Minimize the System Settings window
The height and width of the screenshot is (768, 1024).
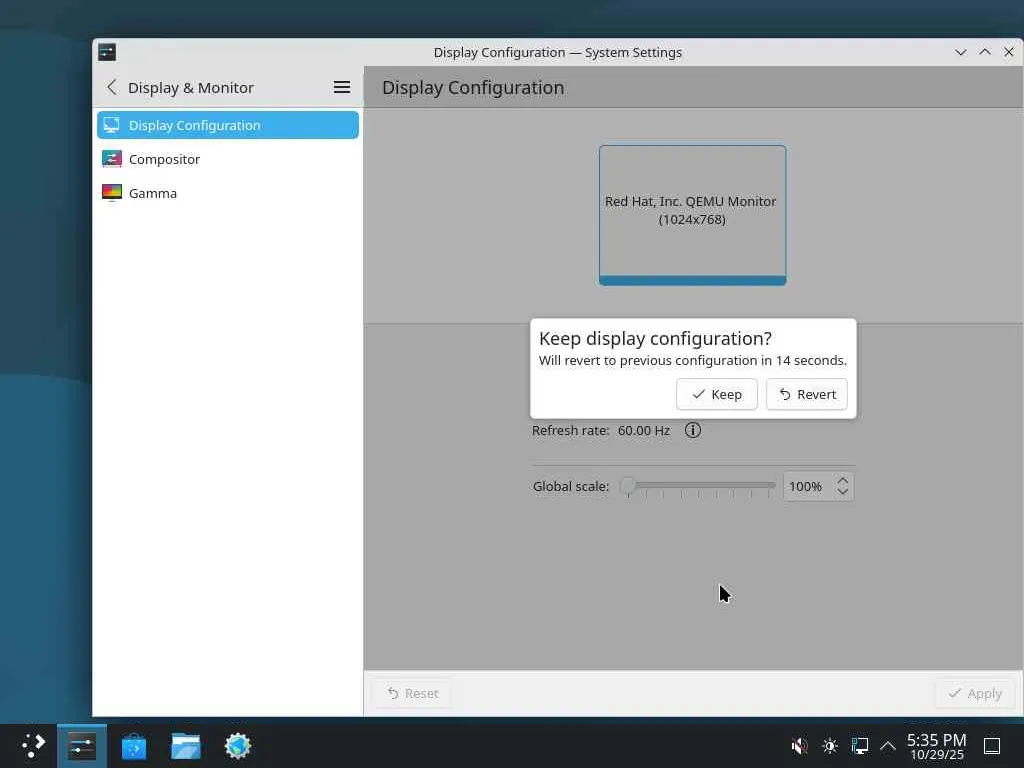pyautogui.click(x=961, y=52)
